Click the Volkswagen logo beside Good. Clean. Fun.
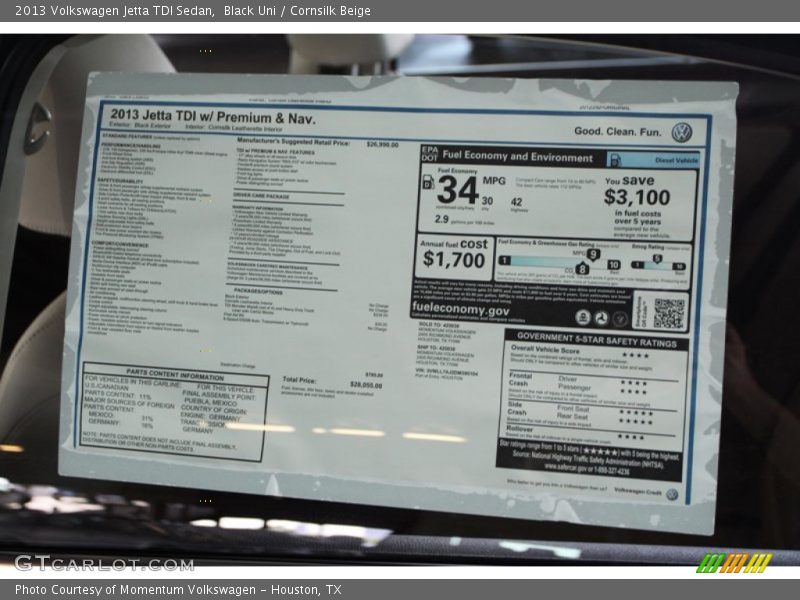The height and width of the screenshot is (600, 800). [682, 132]
